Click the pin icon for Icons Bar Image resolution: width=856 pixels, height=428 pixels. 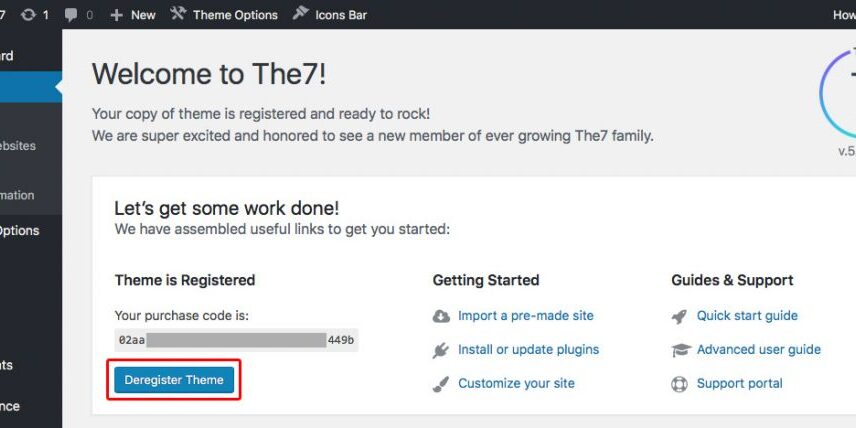point(300,14)
